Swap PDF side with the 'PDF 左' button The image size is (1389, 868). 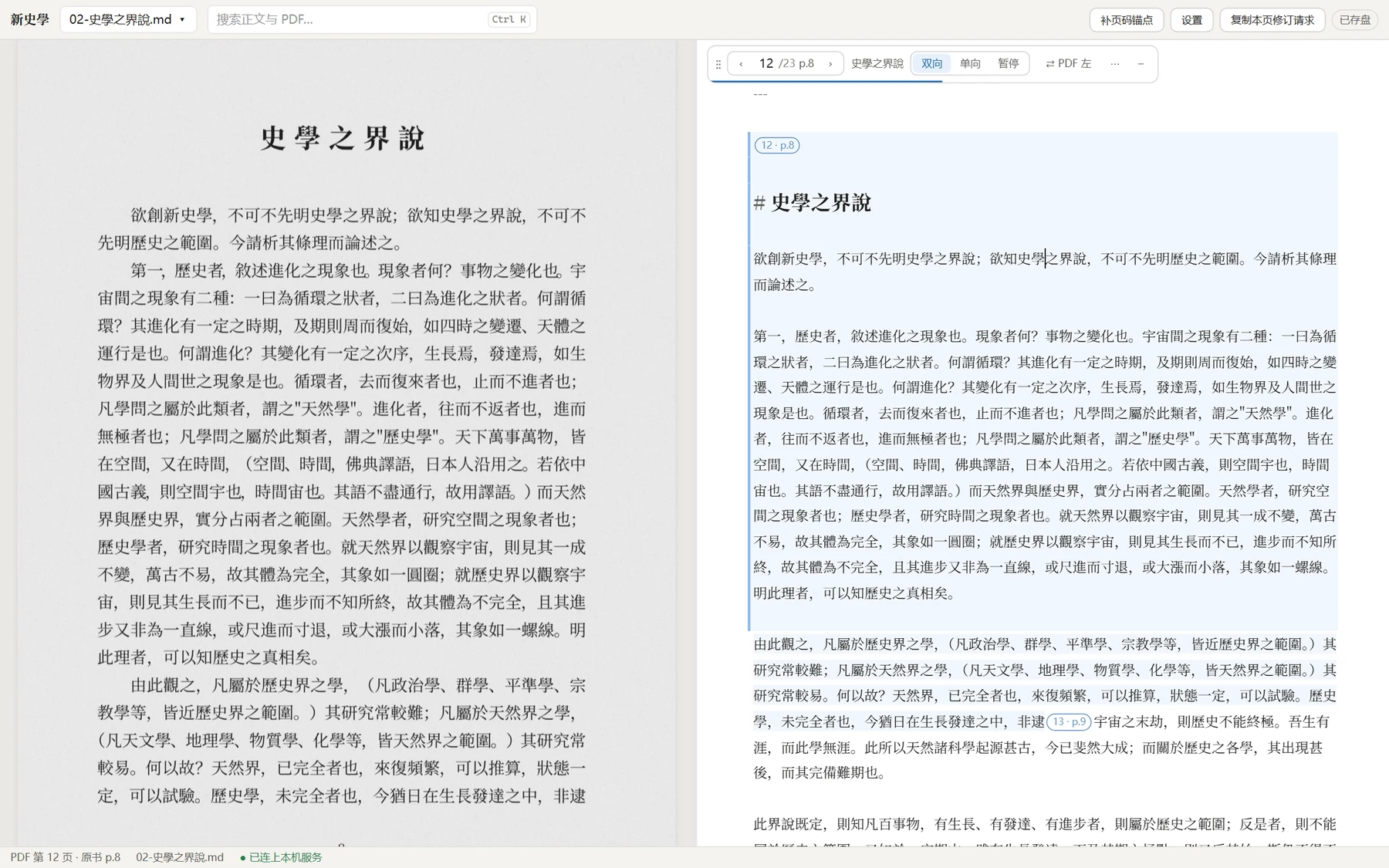pos(1068,64)
